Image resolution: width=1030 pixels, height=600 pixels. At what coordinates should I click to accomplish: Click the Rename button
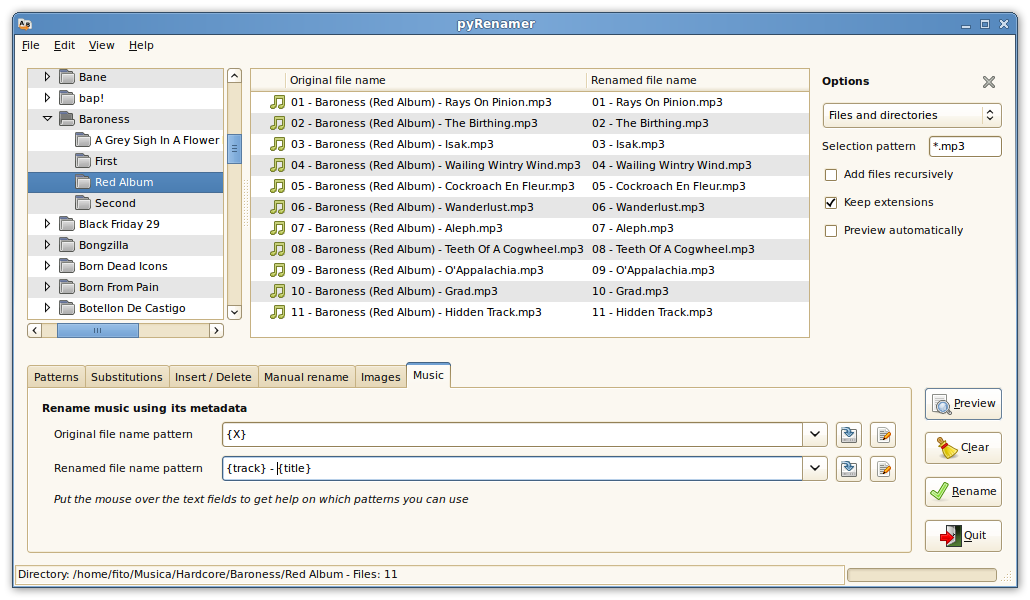[963, 492]
